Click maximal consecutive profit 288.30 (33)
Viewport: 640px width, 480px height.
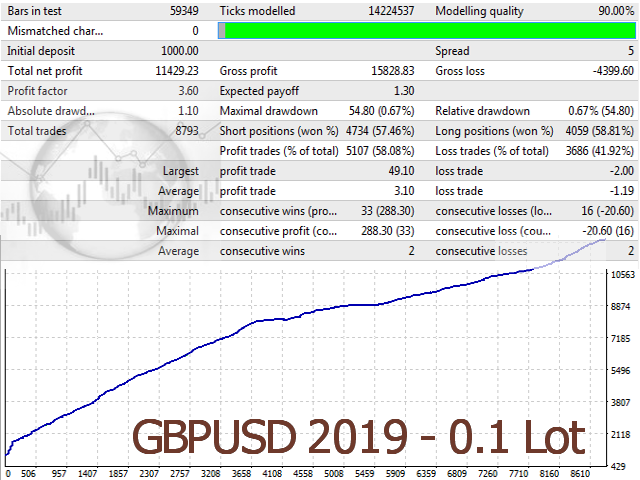(x=387, y=231)
